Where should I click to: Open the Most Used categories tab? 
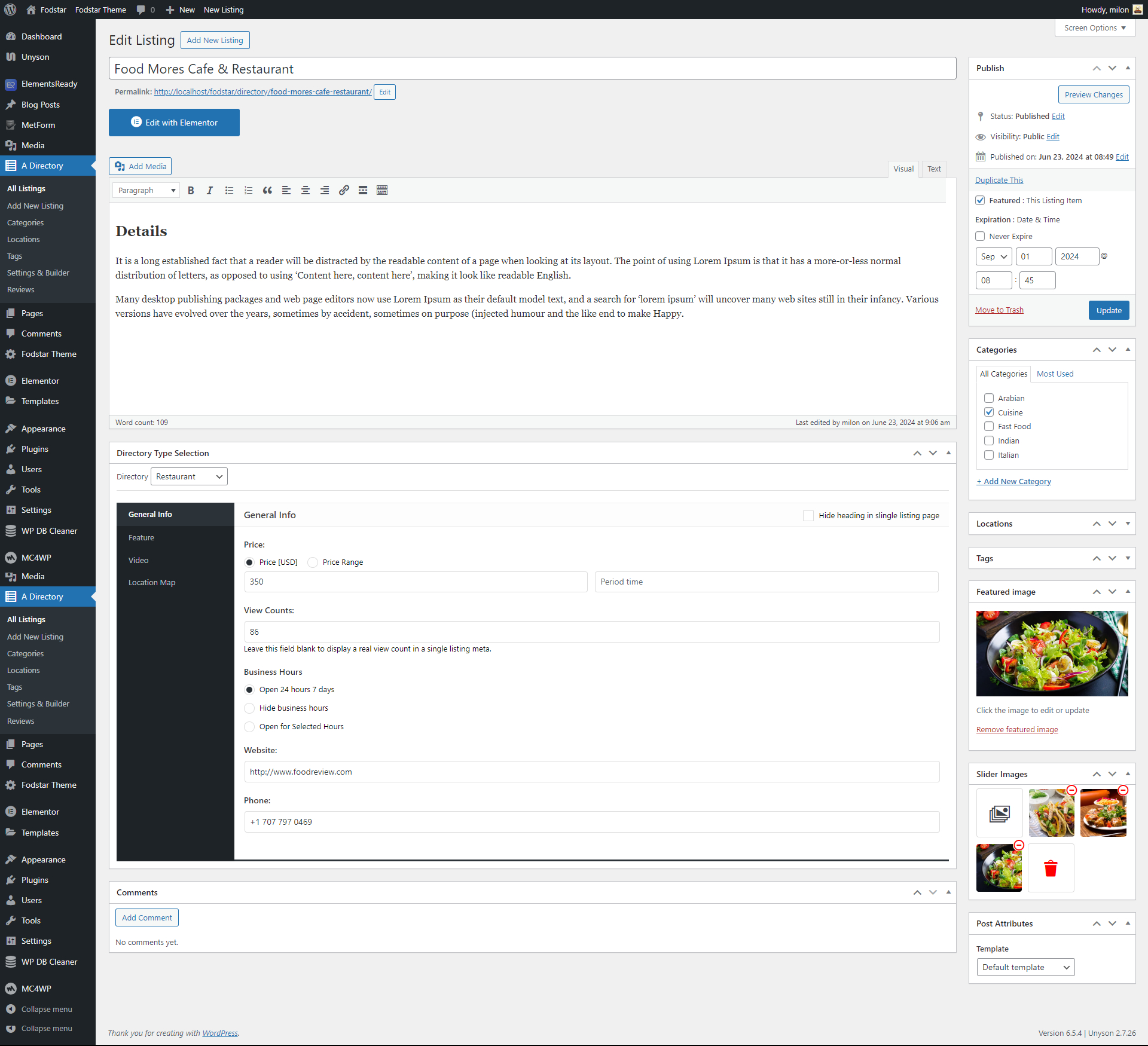point(1054,374)
